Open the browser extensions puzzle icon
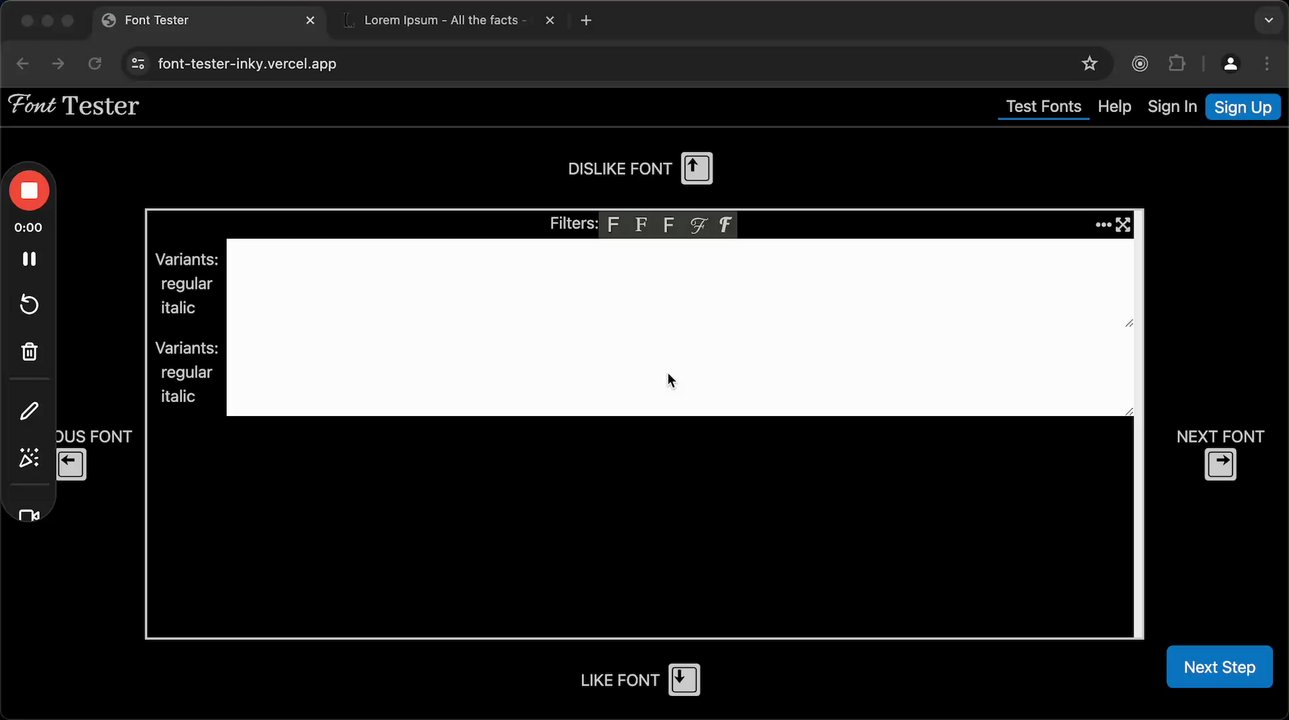Screen dimensions: 1289x720 tap(1177, 63)
